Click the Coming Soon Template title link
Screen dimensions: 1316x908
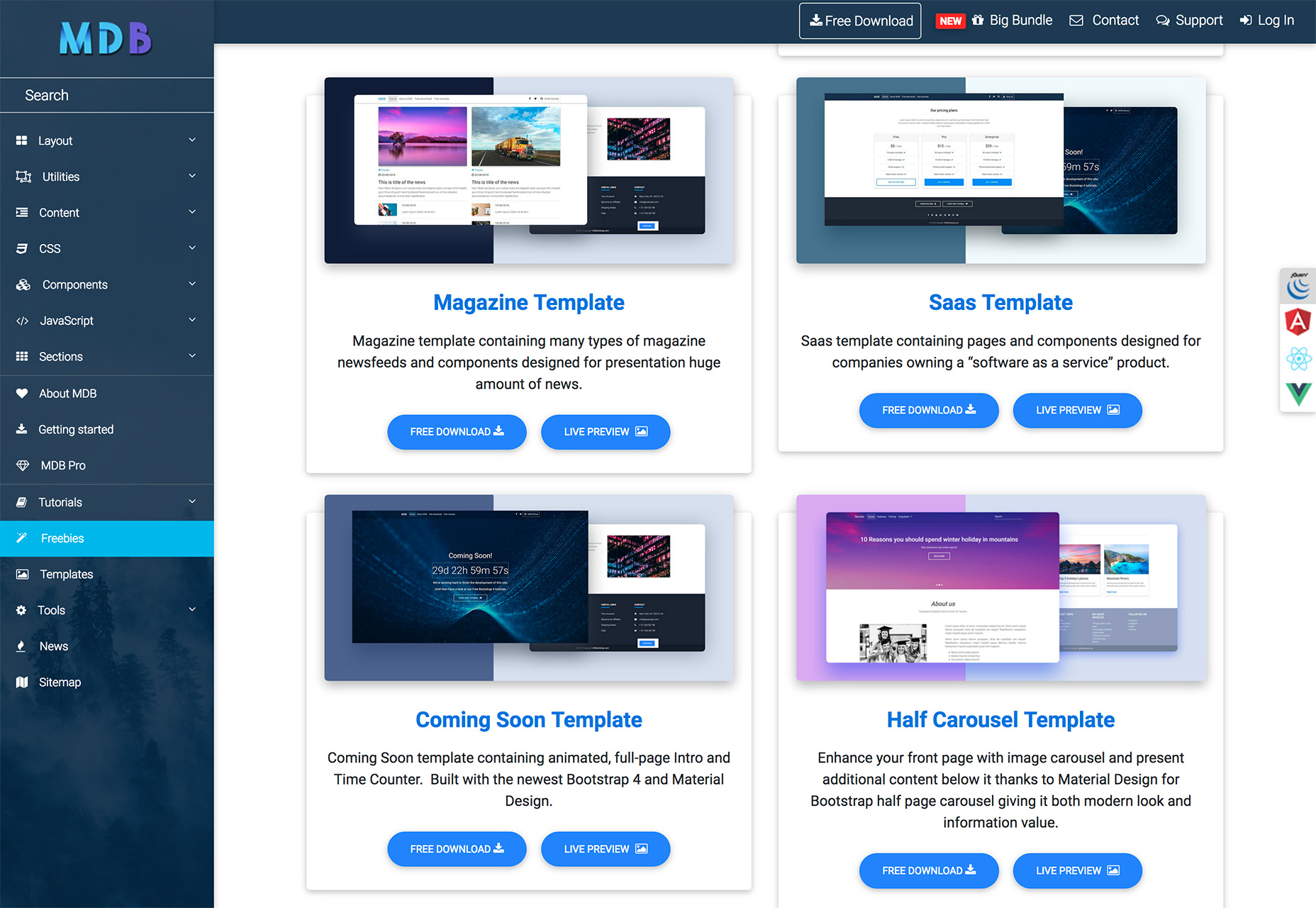pos(528,720)
